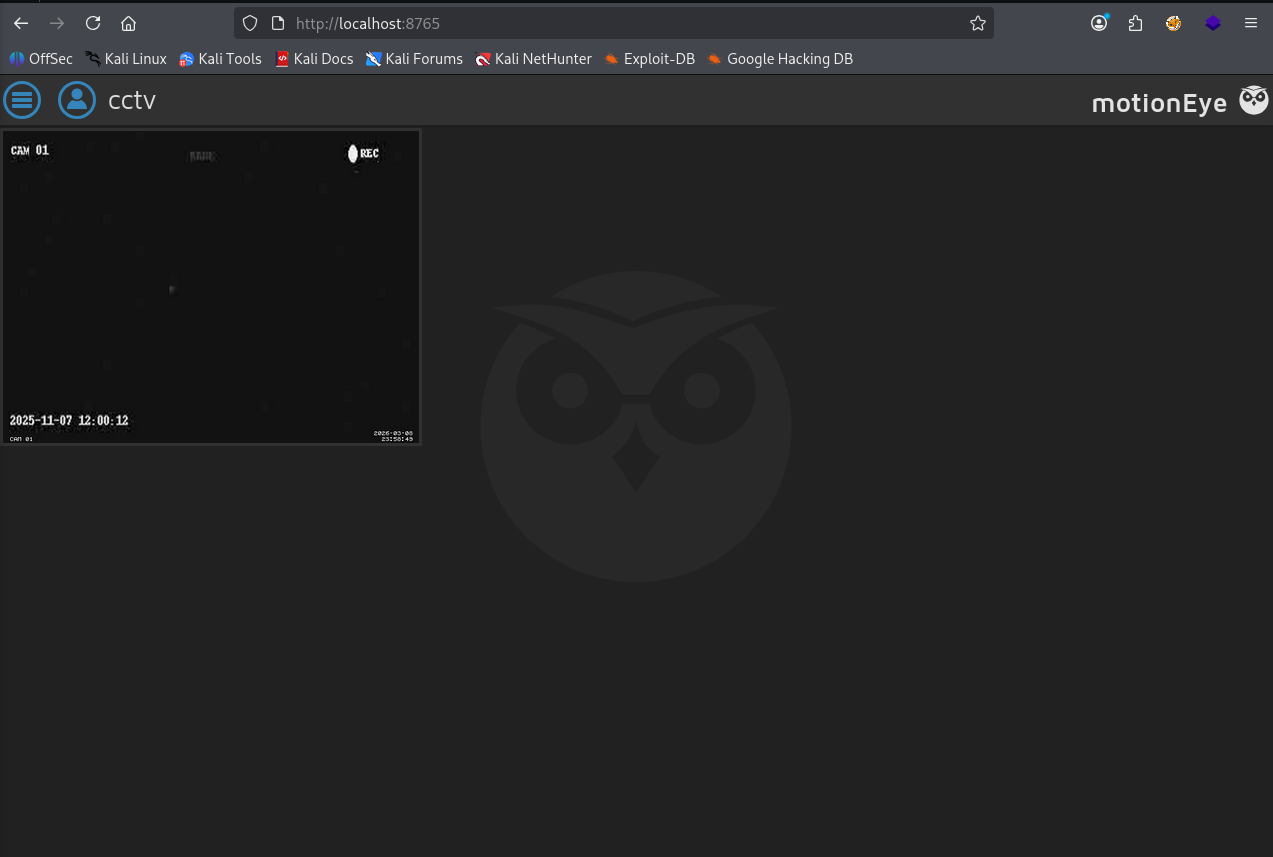Click the localhost:8765 address bar

coord(600,23)
